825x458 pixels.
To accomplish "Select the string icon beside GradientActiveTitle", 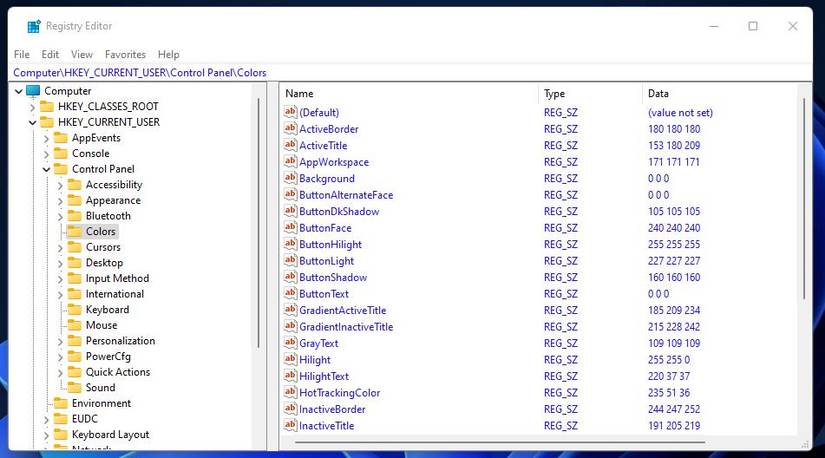I will [290, 310].
